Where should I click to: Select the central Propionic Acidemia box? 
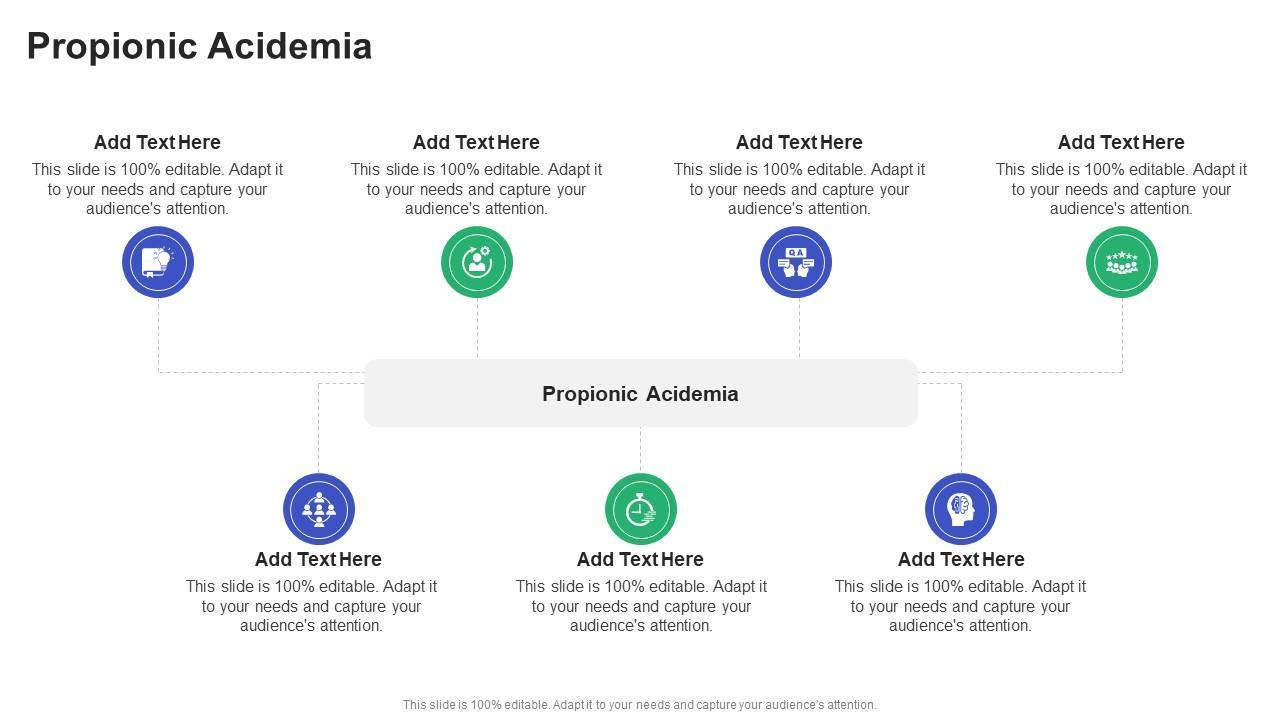pyautogui.click(x=641, y=393)
